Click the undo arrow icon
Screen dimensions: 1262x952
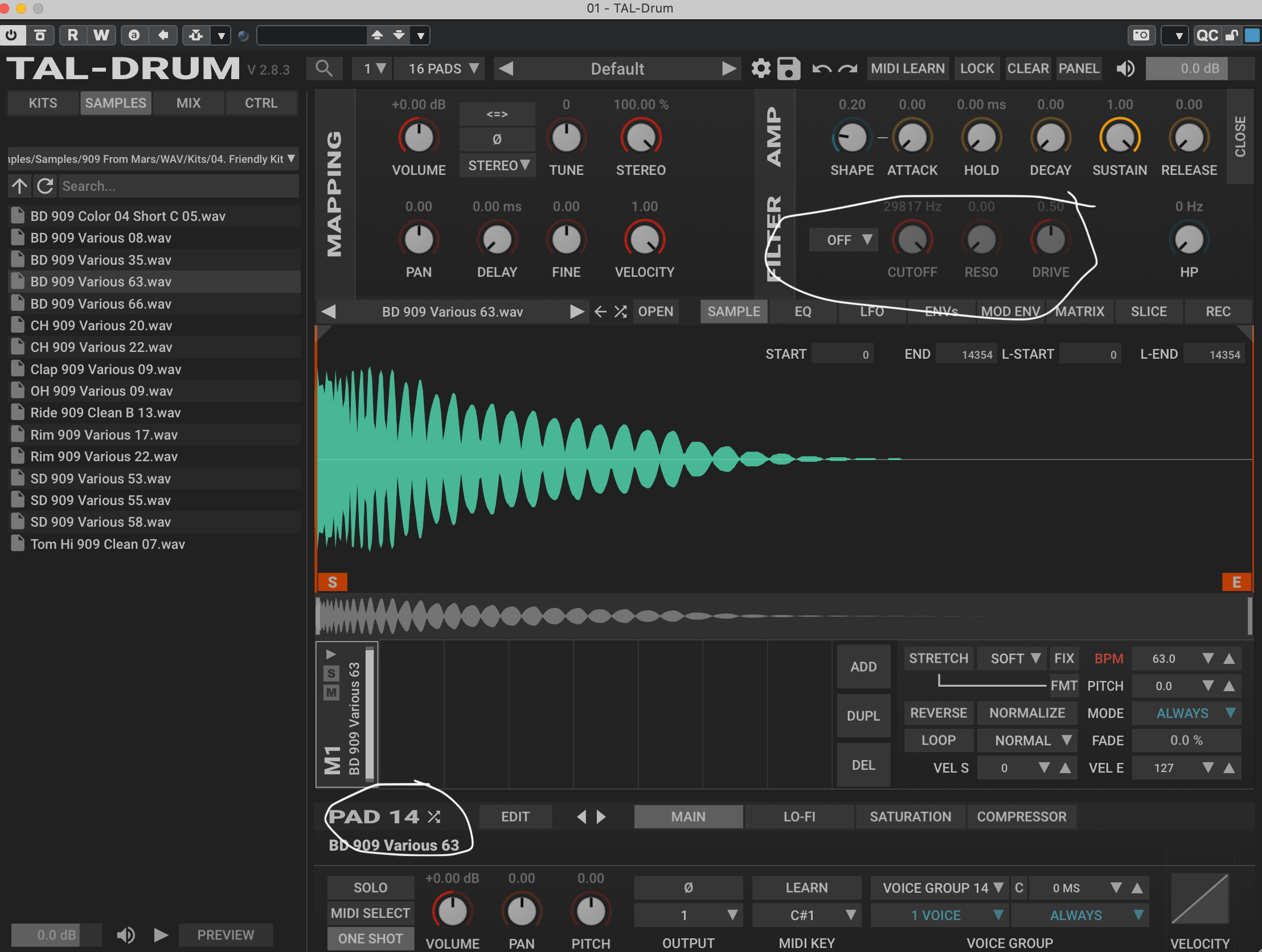[822, 68]
